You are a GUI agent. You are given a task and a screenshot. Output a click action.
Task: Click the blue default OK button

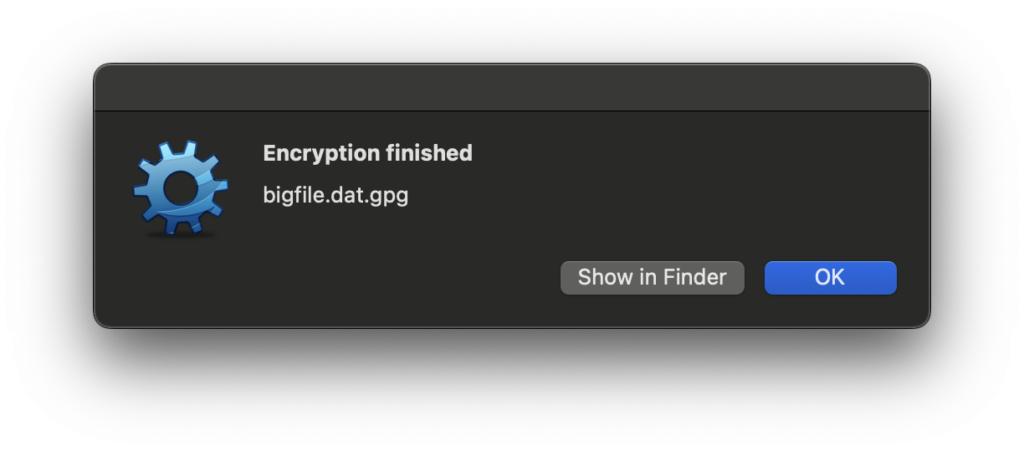click(x=830, y=278)
